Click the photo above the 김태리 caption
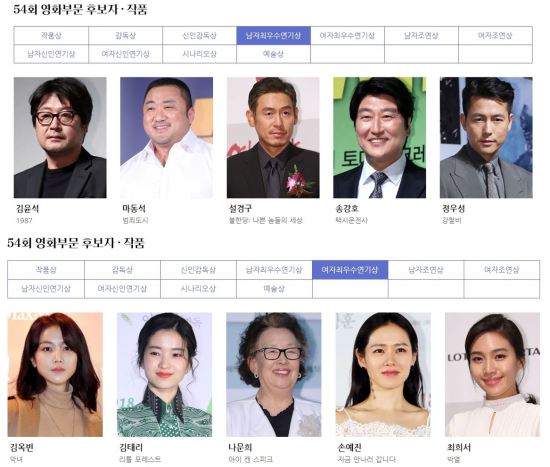This screenshot has height=467, width=550. point(164,375)
